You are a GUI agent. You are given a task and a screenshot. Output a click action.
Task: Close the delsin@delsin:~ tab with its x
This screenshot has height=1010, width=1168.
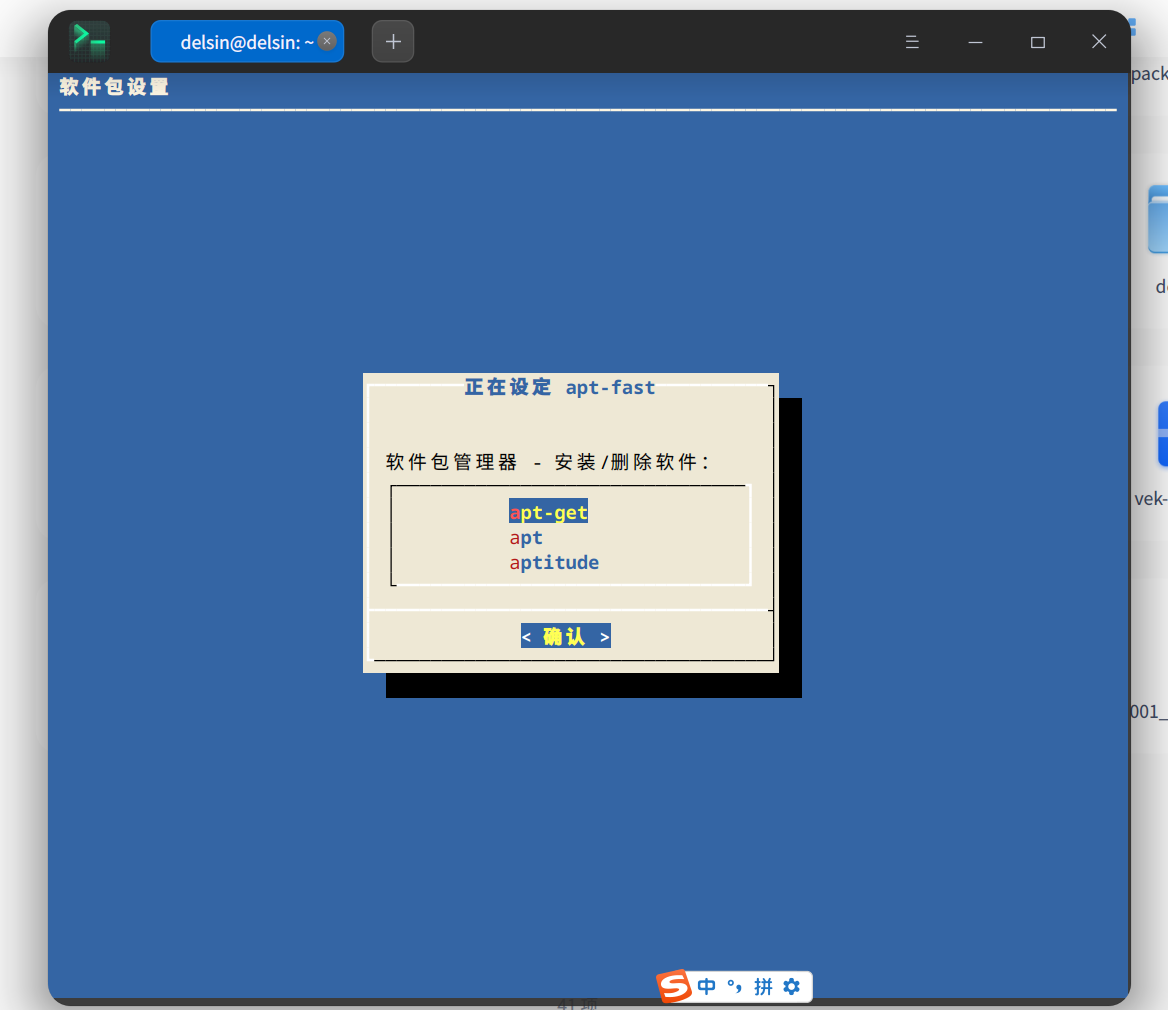pos(326,41)
